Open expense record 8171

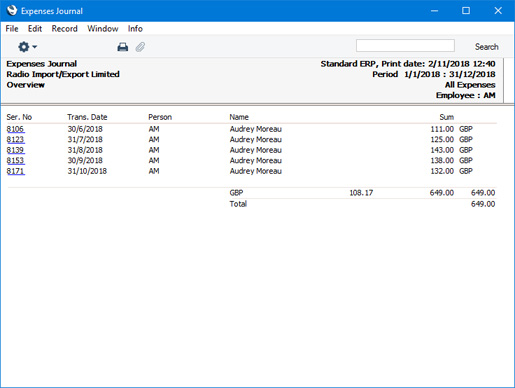point(15,171)
